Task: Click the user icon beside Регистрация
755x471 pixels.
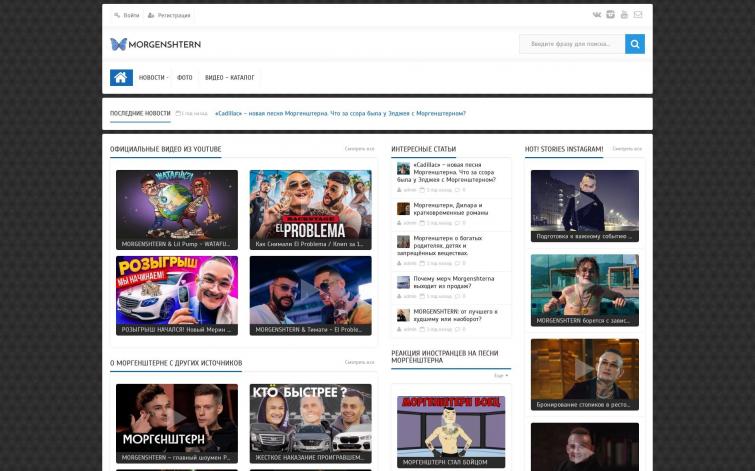Action: tap(151, 15)
